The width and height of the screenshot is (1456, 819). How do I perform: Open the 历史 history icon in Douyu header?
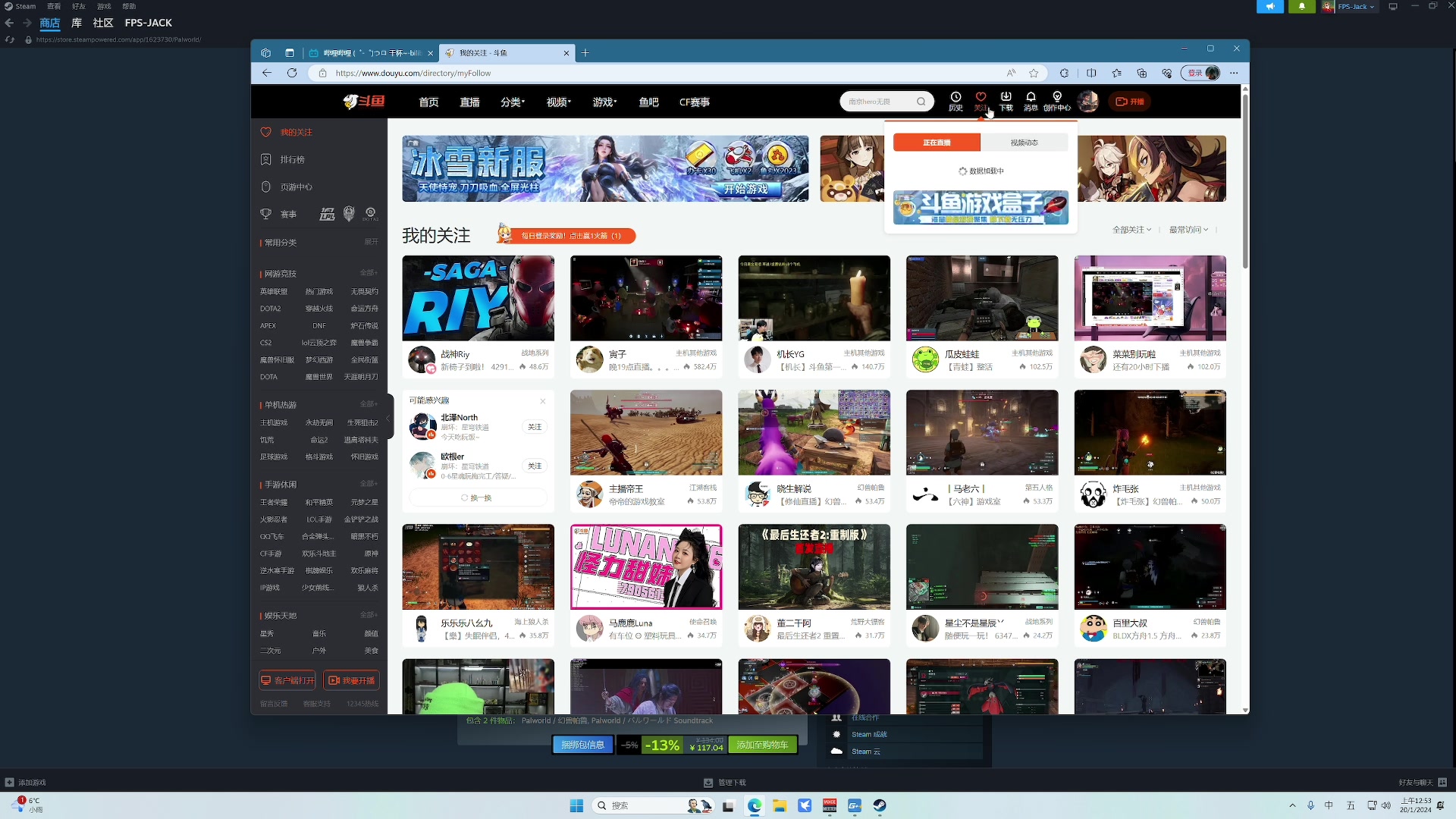coord(955,102)
